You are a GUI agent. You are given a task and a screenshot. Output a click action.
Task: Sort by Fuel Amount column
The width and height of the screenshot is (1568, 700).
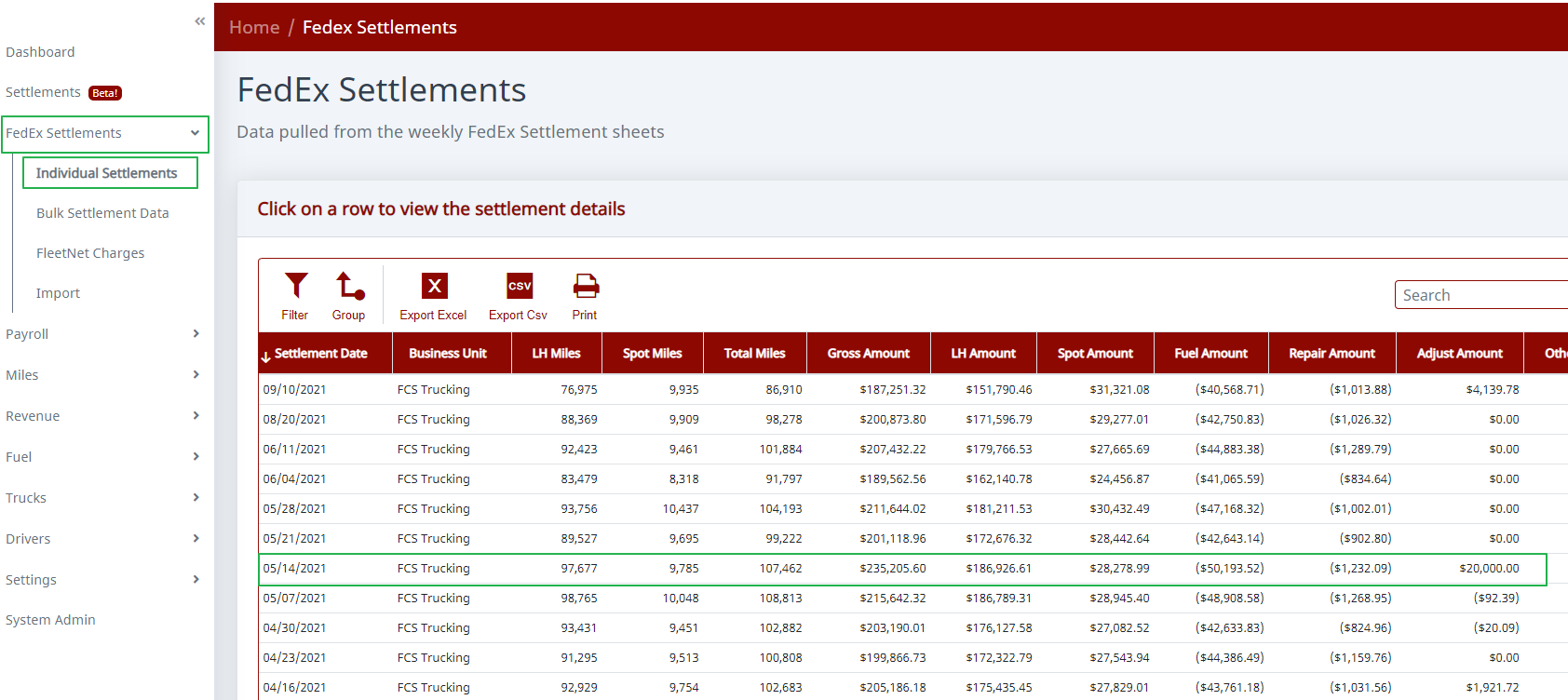pos(1211,354)
